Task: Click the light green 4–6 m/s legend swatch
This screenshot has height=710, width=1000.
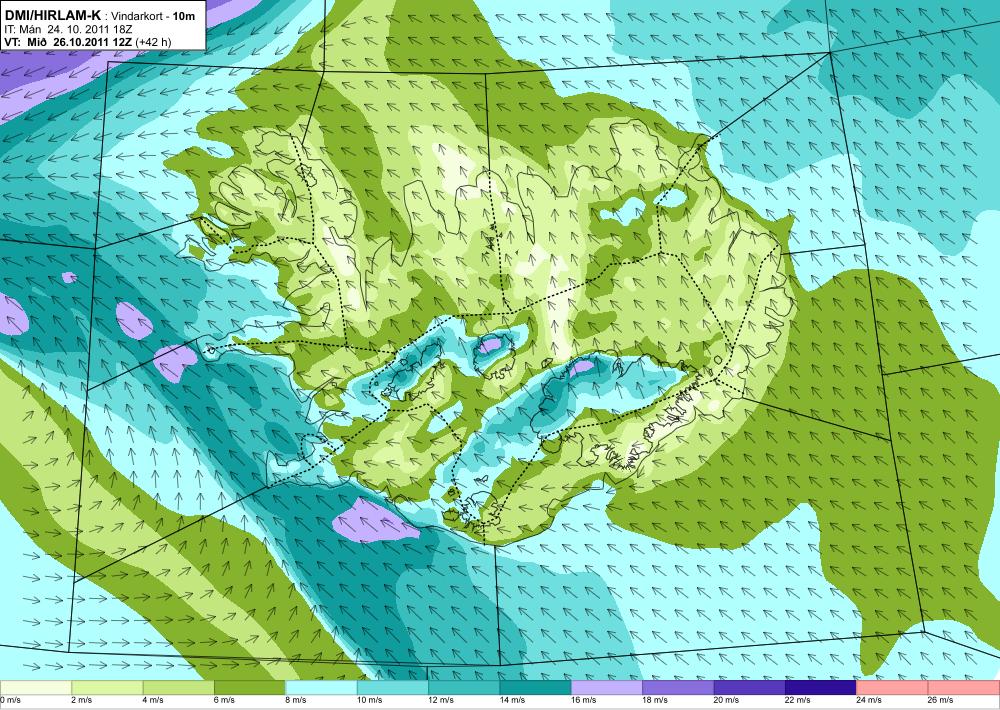Action: click(178, 688)
